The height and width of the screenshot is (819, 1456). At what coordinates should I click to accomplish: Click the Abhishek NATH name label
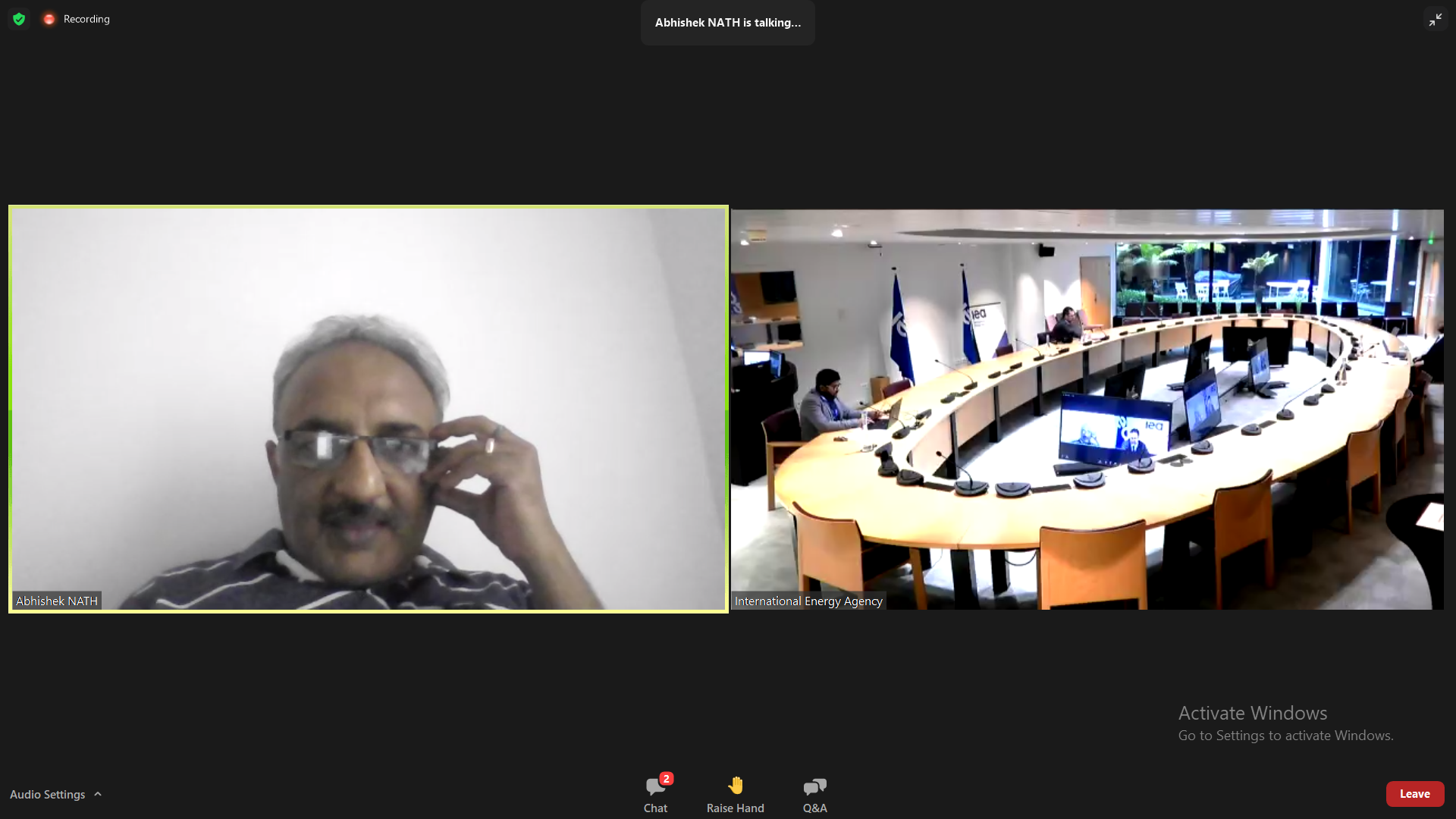pos(57,601)
